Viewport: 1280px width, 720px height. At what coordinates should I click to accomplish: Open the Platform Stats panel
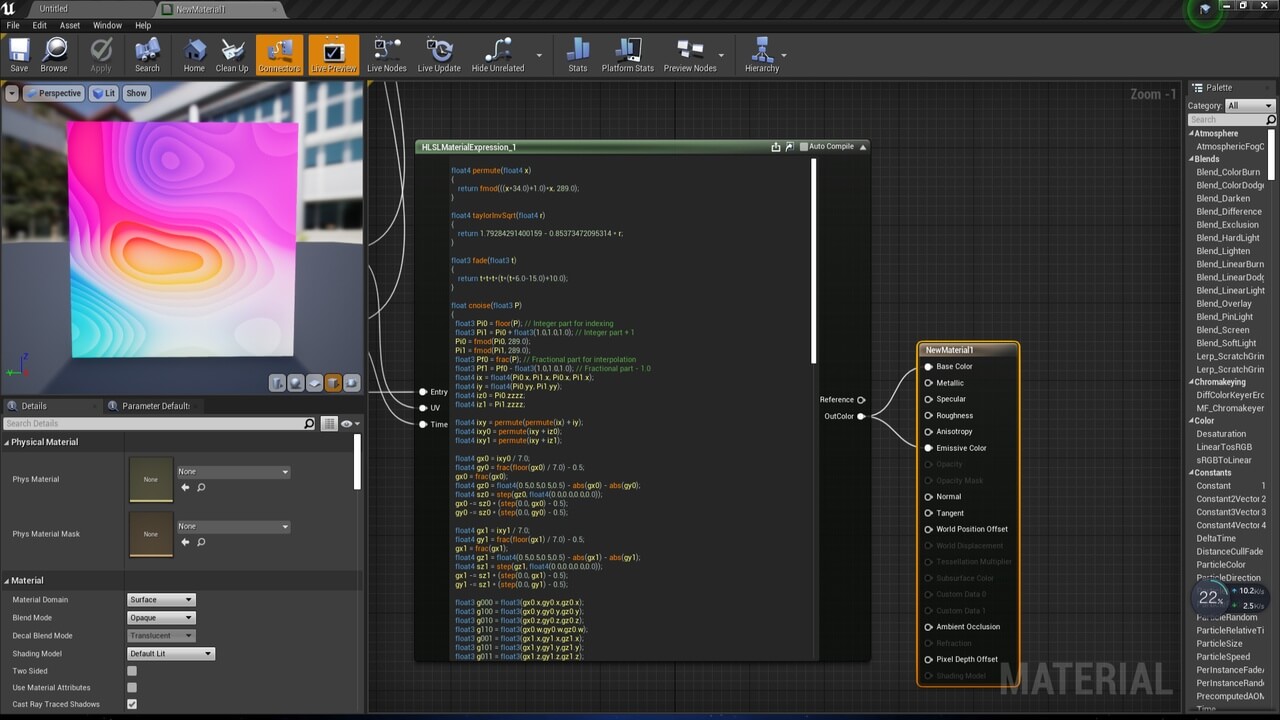point(627,54)
